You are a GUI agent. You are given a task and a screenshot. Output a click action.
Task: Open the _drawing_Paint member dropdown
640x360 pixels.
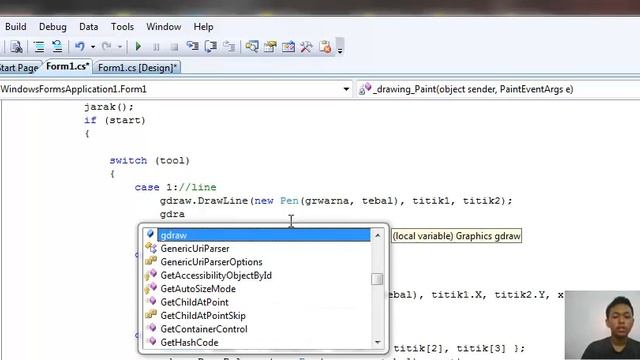[498, 89]
